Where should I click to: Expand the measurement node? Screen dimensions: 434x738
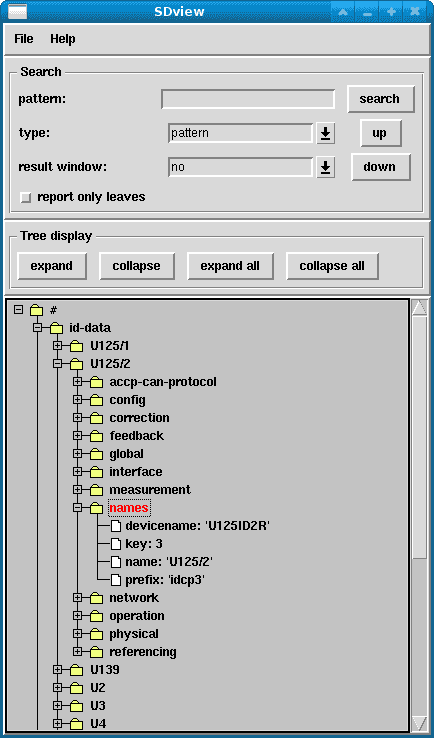(77, 489)
